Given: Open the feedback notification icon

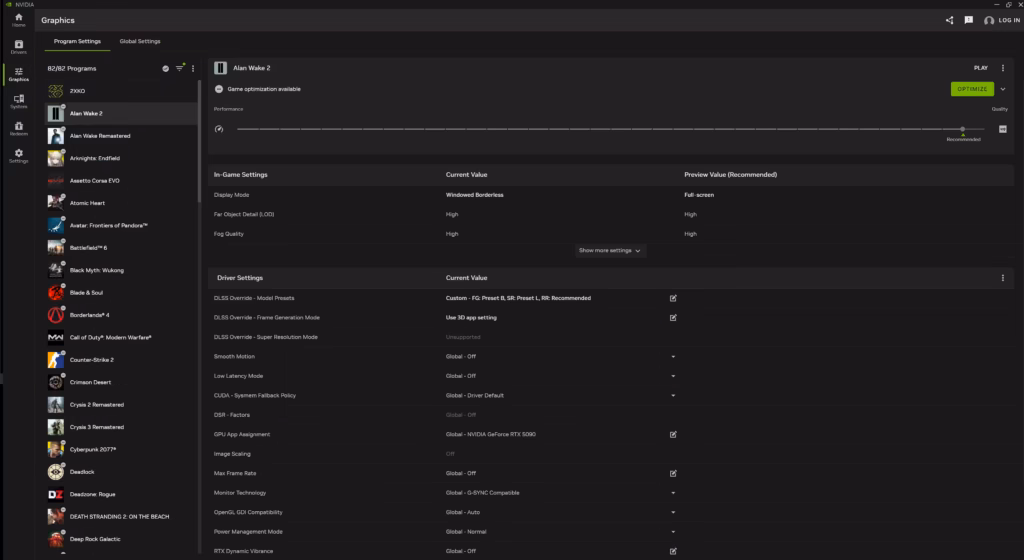Looking at the screenshot, I should [x=968, y=20].
